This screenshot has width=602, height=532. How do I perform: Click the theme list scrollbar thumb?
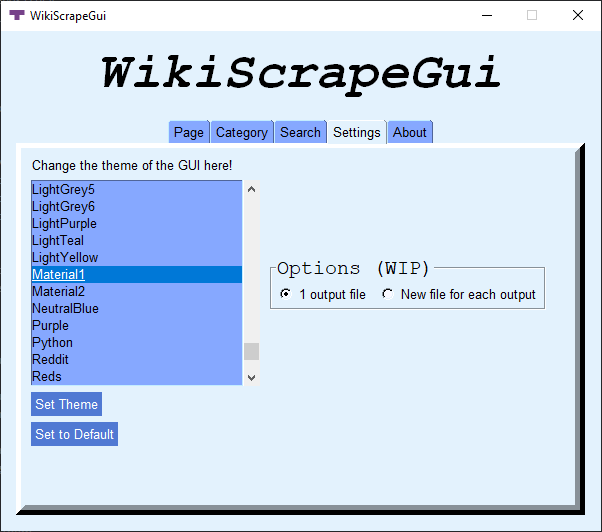(251, 351)
